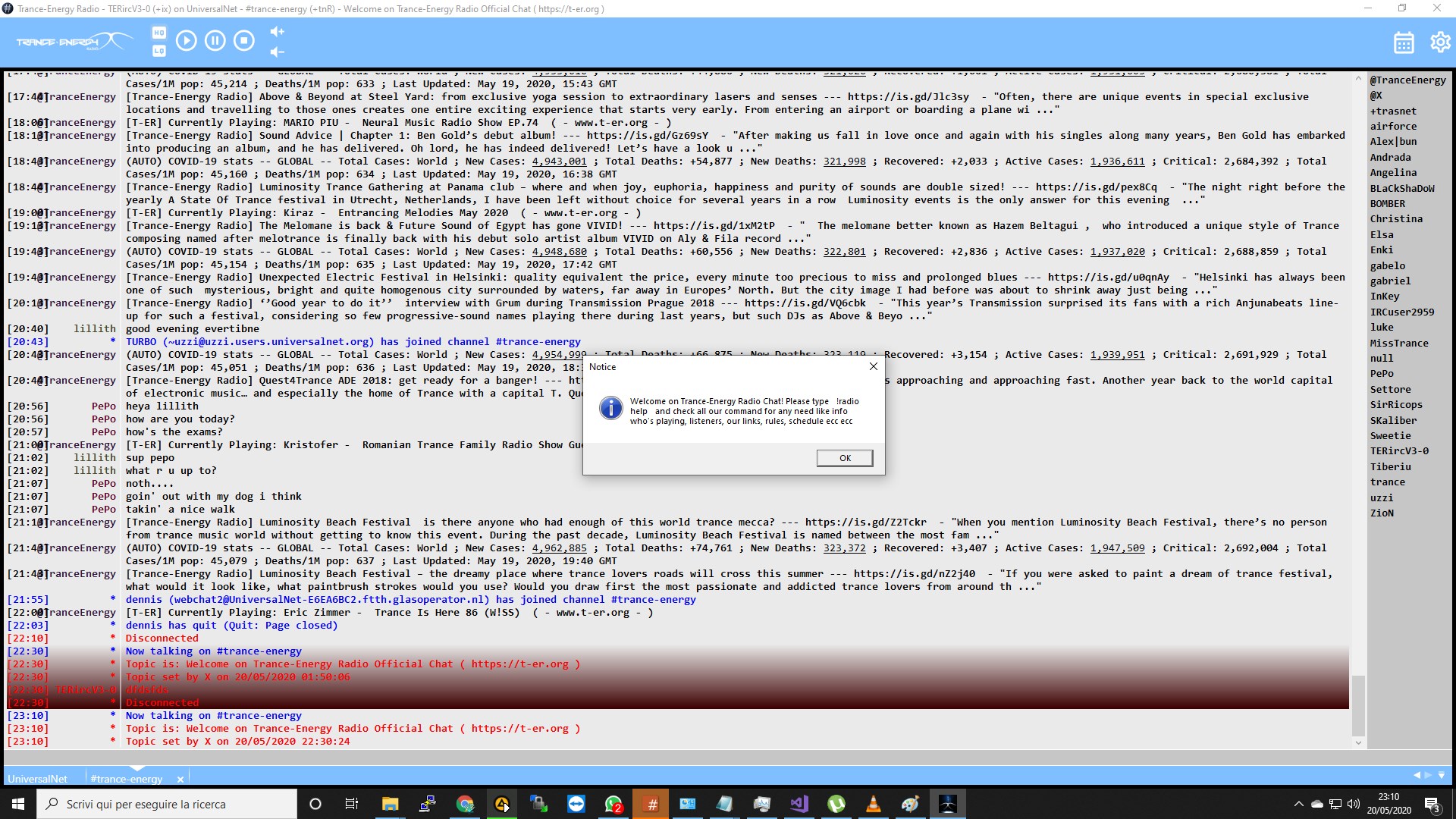Select user MissTrance in nick list
The width and height of the screenshot is (1456, 819).
(1398, 343)
